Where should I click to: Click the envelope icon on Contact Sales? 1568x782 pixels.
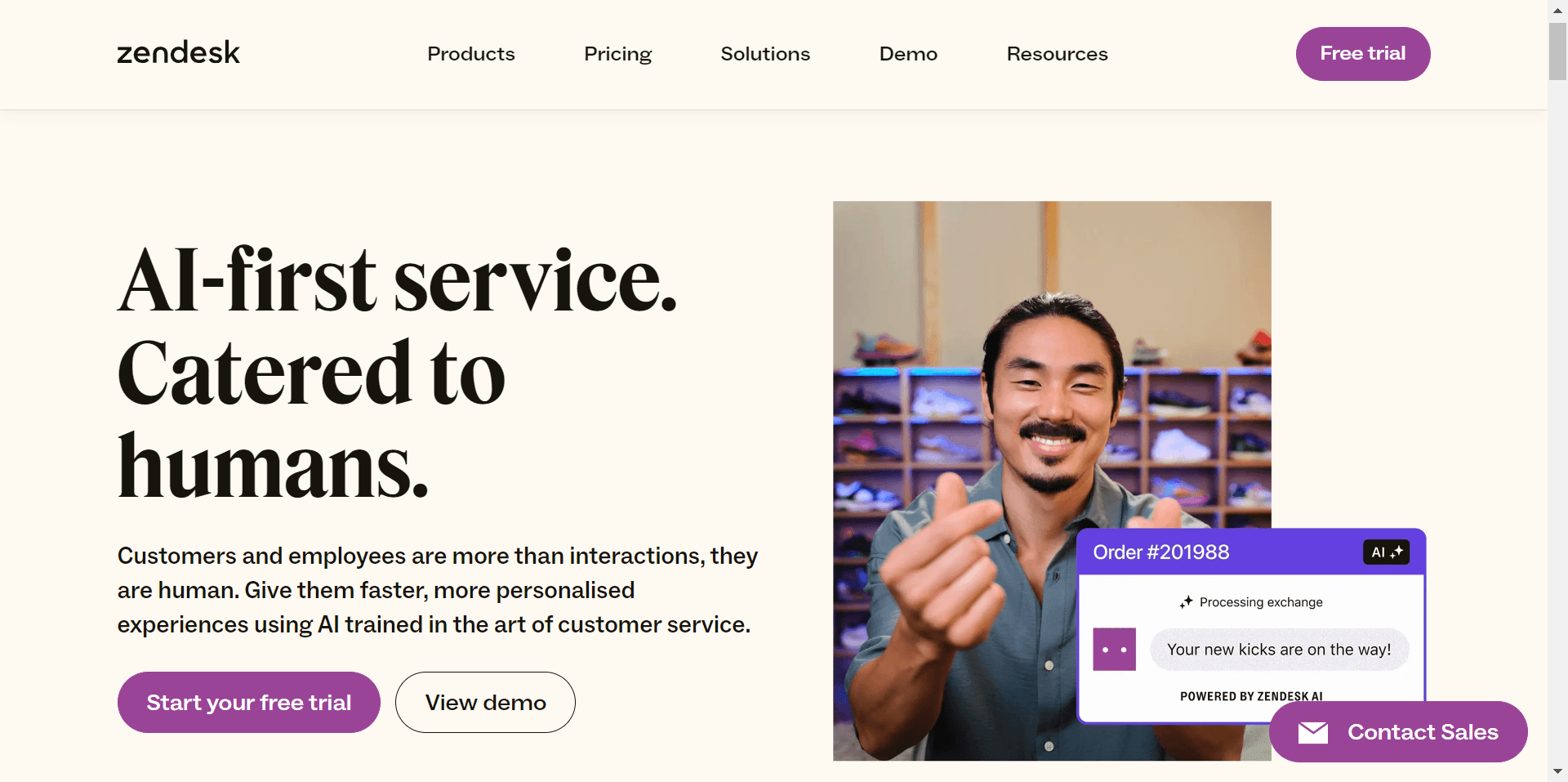click(1313, 731)
